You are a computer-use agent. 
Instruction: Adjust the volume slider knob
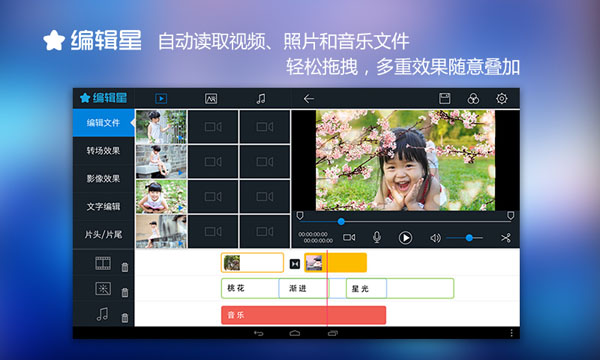469,238
